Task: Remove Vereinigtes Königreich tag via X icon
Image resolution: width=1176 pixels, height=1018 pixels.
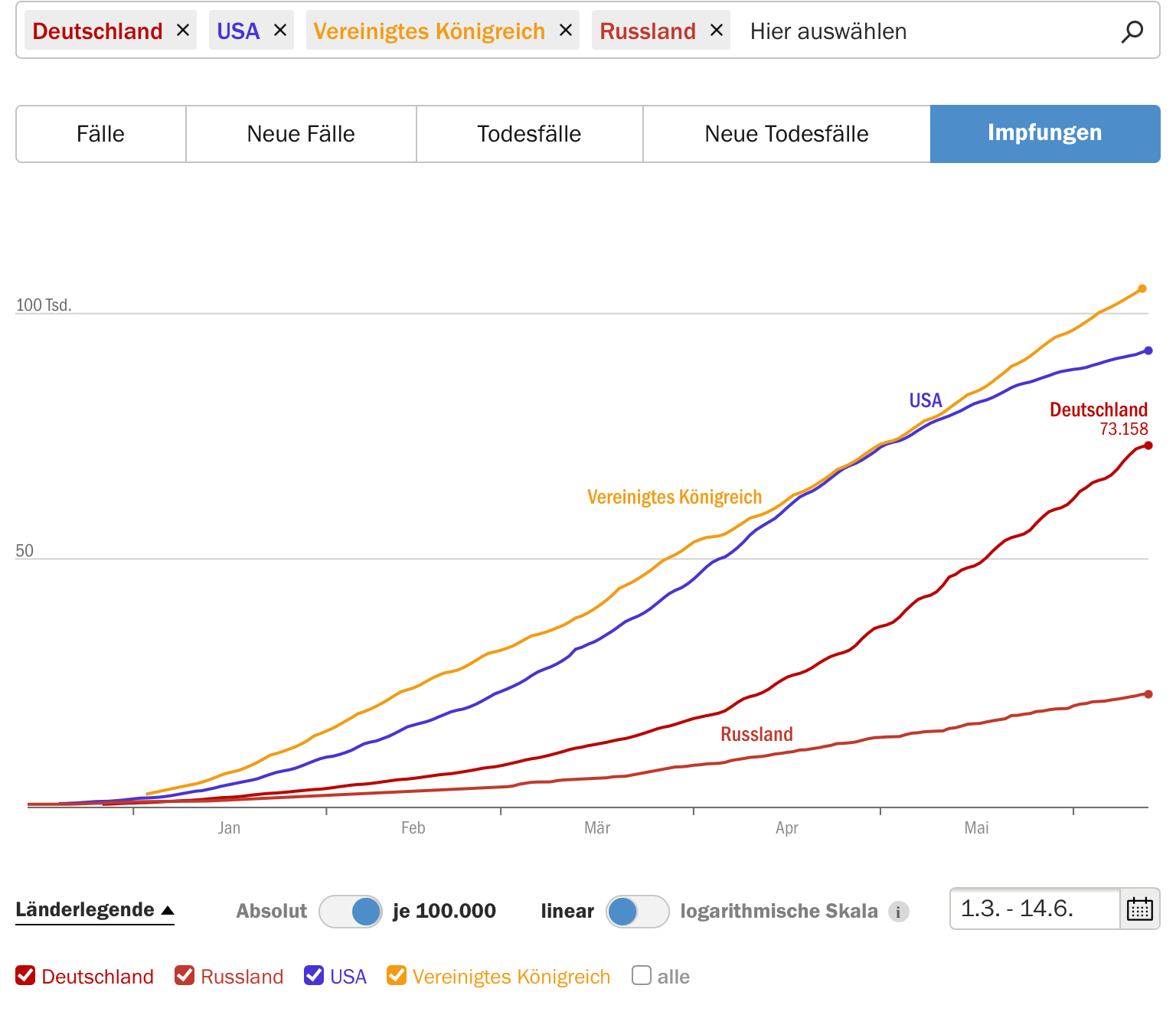Action: coord(566,31)
